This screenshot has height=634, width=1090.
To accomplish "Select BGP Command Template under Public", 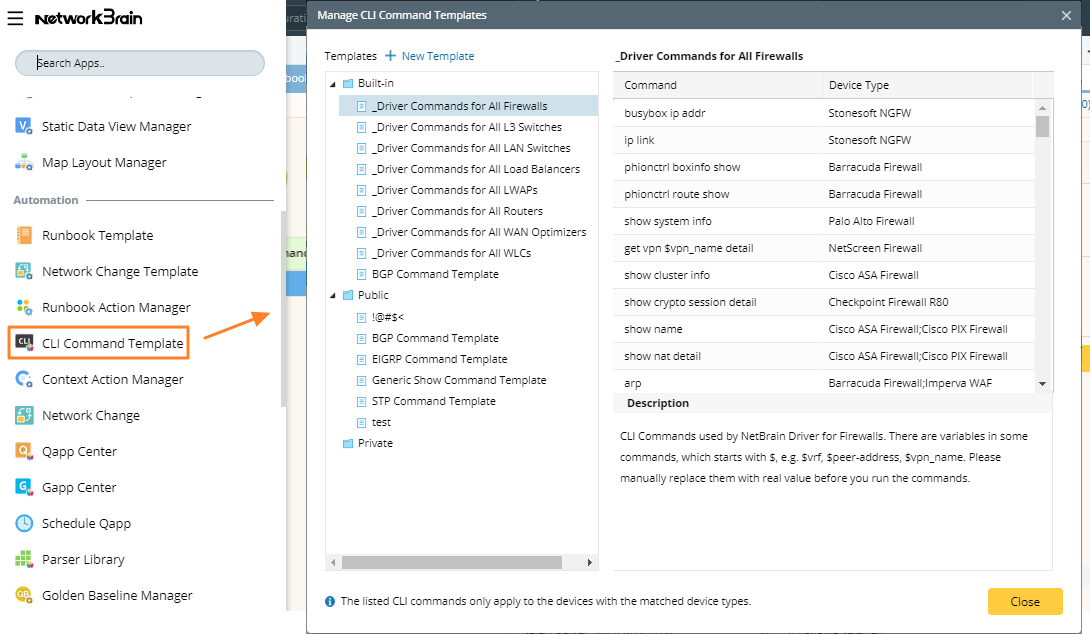I will click(x=435, y=338).
